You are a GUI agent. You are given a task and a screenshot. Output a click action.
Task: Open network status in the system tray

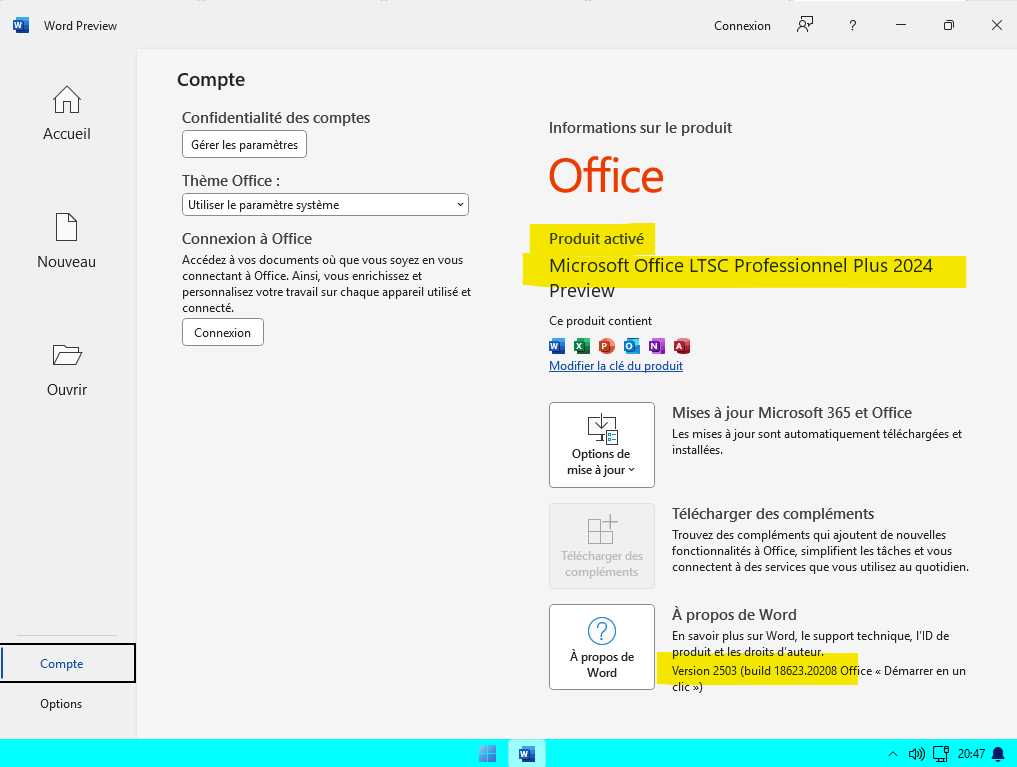coord(941,753)
